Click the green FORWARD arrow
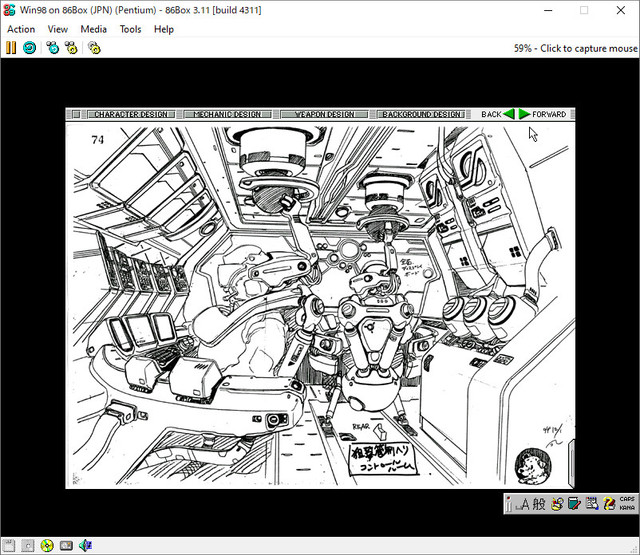Image resolution: width=640 pixels, height=555 pixels. [x=524, y=114]
